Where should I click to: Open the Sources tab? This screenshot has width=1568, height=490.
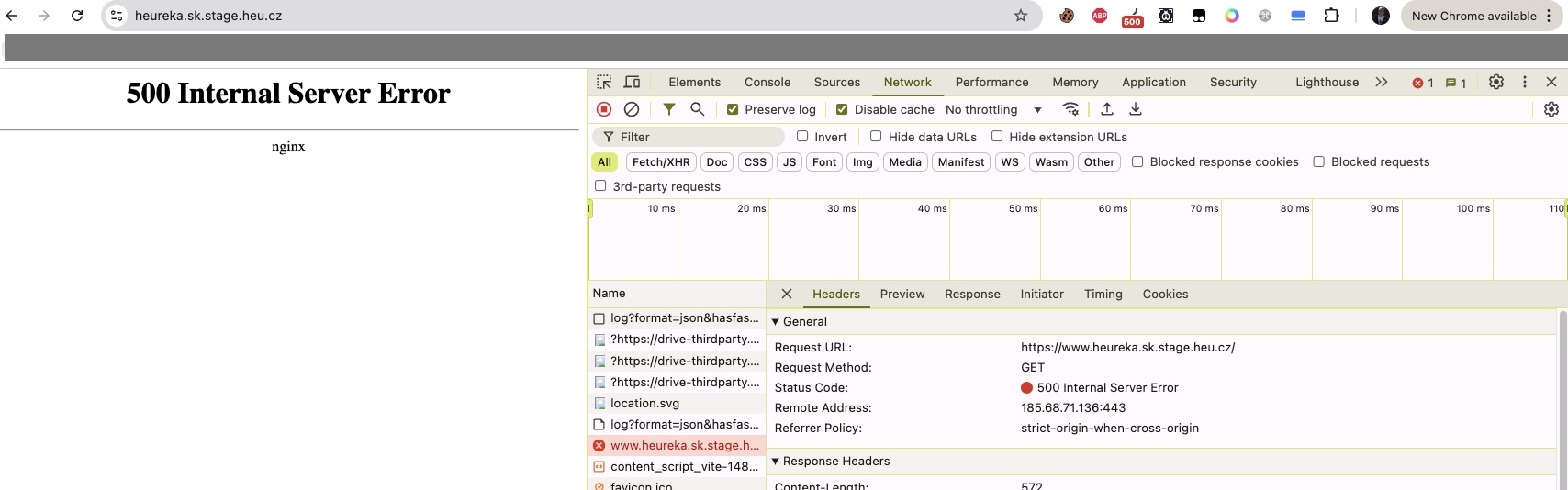click(837, 82)
